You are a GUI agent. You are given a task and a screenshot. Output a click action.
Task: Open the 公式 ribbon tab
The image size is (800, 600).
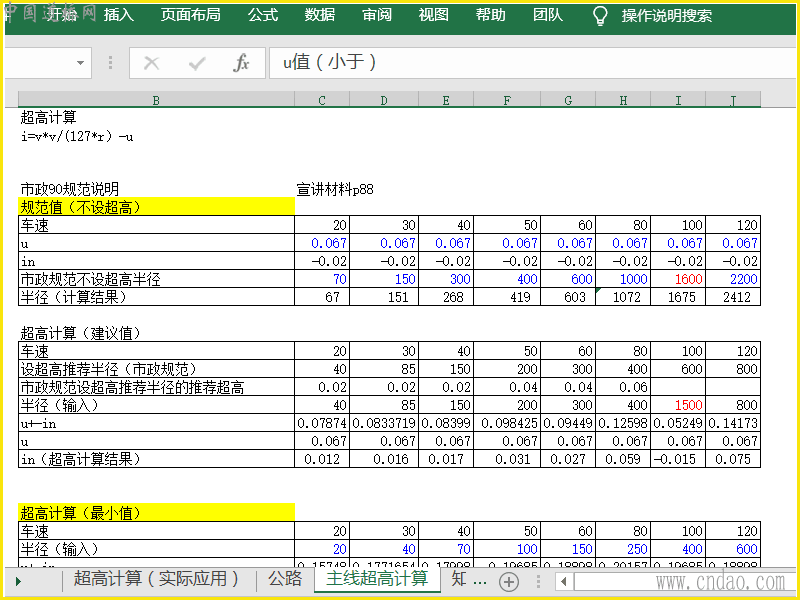263,14
